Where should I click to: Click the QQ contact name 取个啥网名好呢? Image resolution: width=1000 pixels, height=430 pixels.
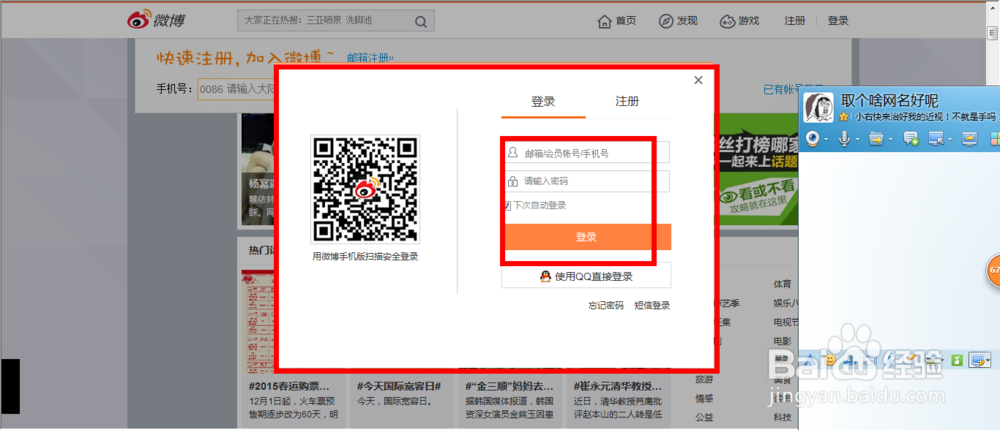(889, 100)
